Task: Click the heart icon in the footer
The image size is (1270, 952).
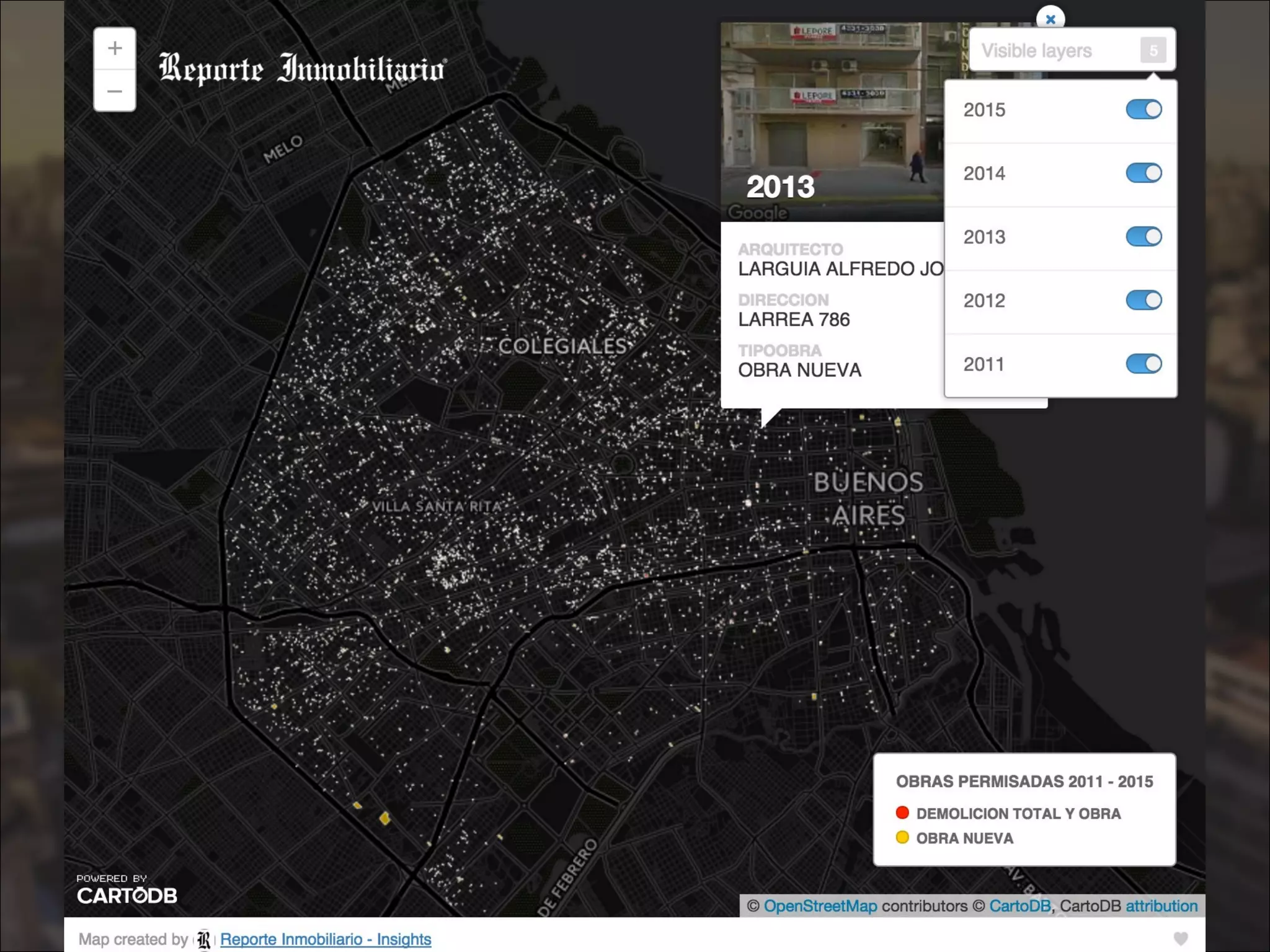Action: 1181,938
